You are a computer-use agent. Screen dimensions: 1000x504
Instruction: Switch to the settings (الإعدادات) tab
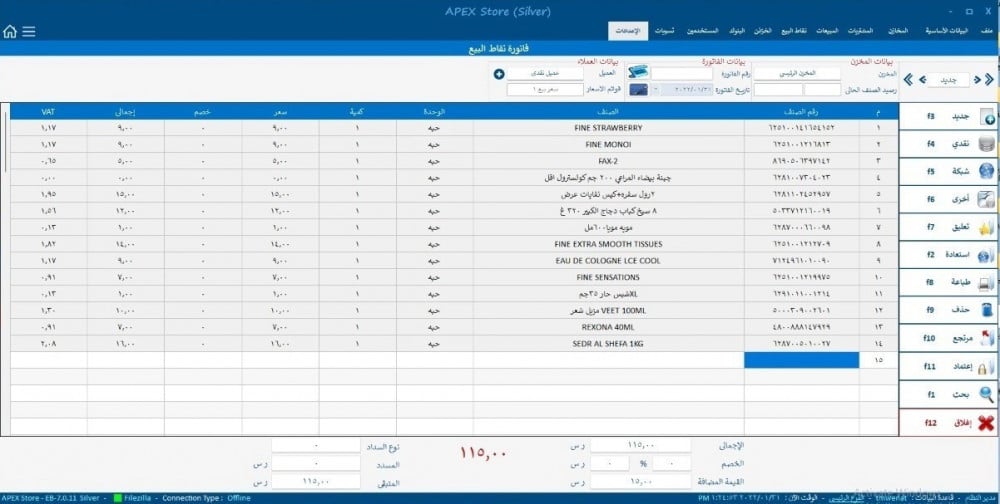click(628, 32)
